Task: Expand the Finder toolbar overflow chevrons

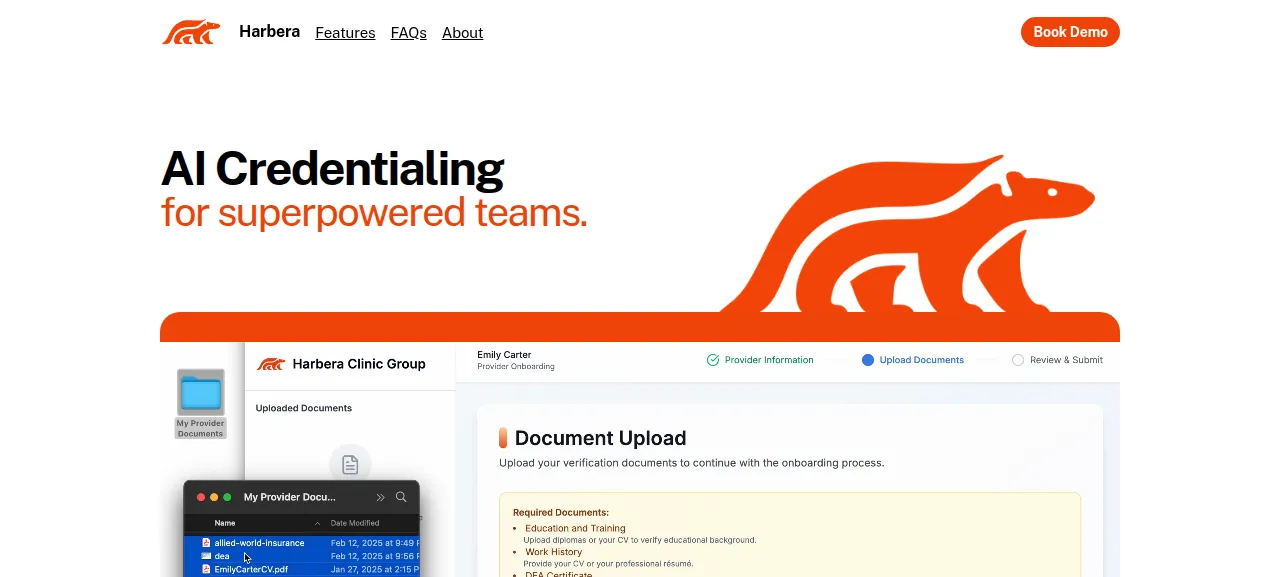Action: [380, 497]
